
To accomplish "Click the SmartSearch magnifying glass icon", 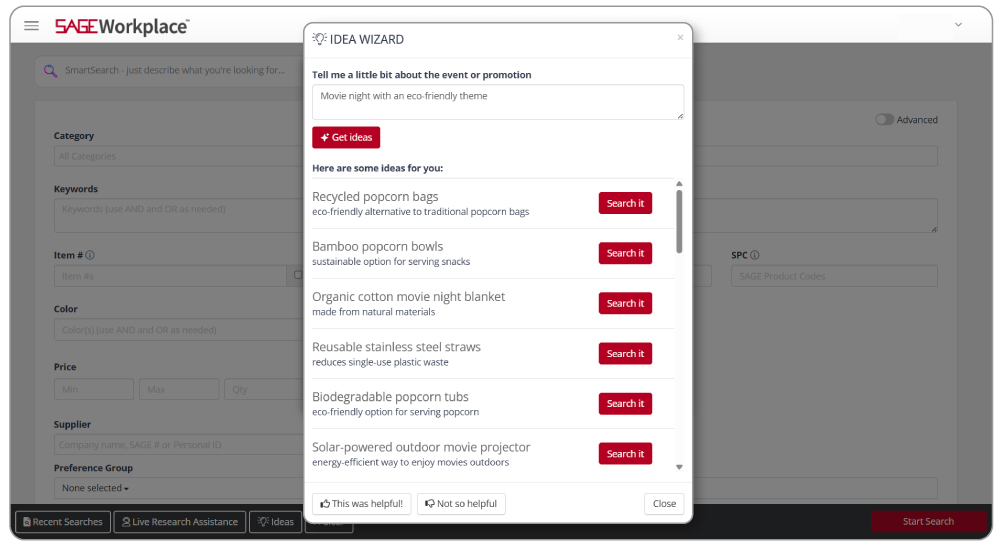I will click(x=51, y=70).
